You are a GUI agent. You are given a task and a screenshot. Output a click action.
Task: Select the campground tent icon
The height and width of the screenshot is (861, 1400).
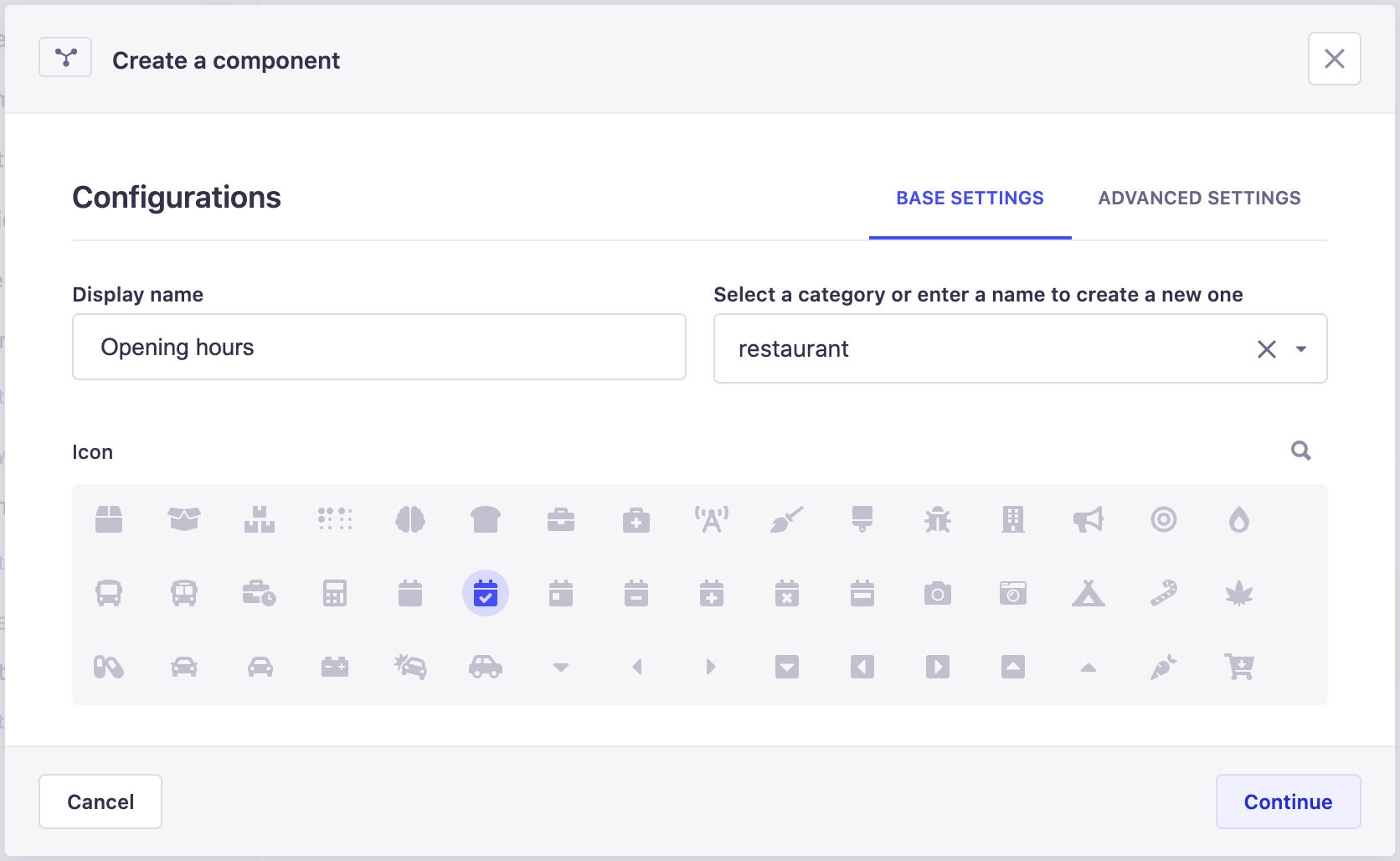point(1089,593)
